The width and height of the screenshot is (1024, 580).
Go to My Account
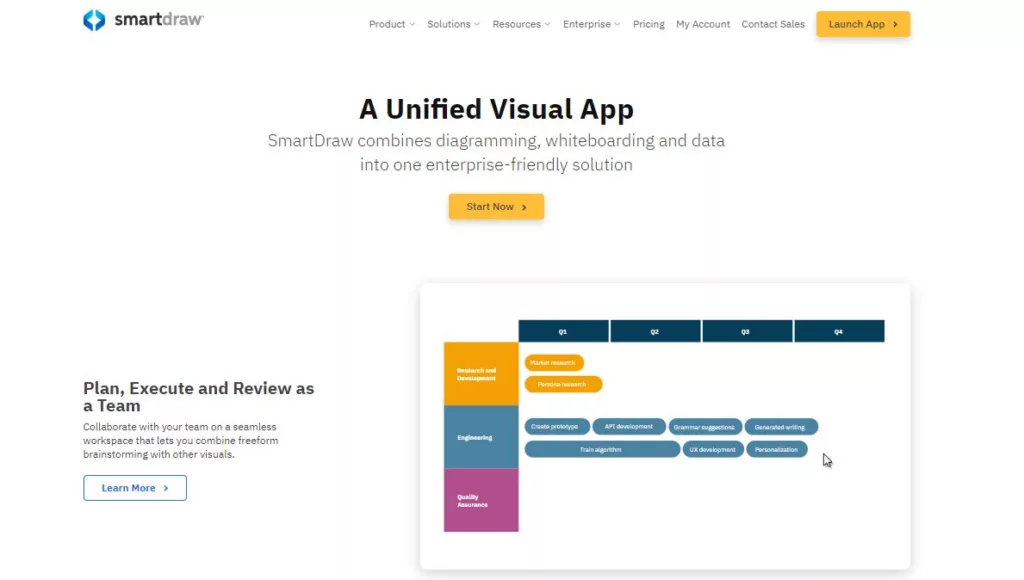pyautogui.click(x=703, y=24)
